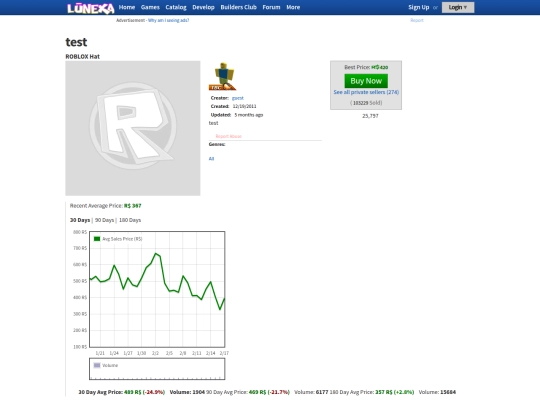Open the Home menu item
540x405 pixels.
pyautogui.click(x=127, y=7)
